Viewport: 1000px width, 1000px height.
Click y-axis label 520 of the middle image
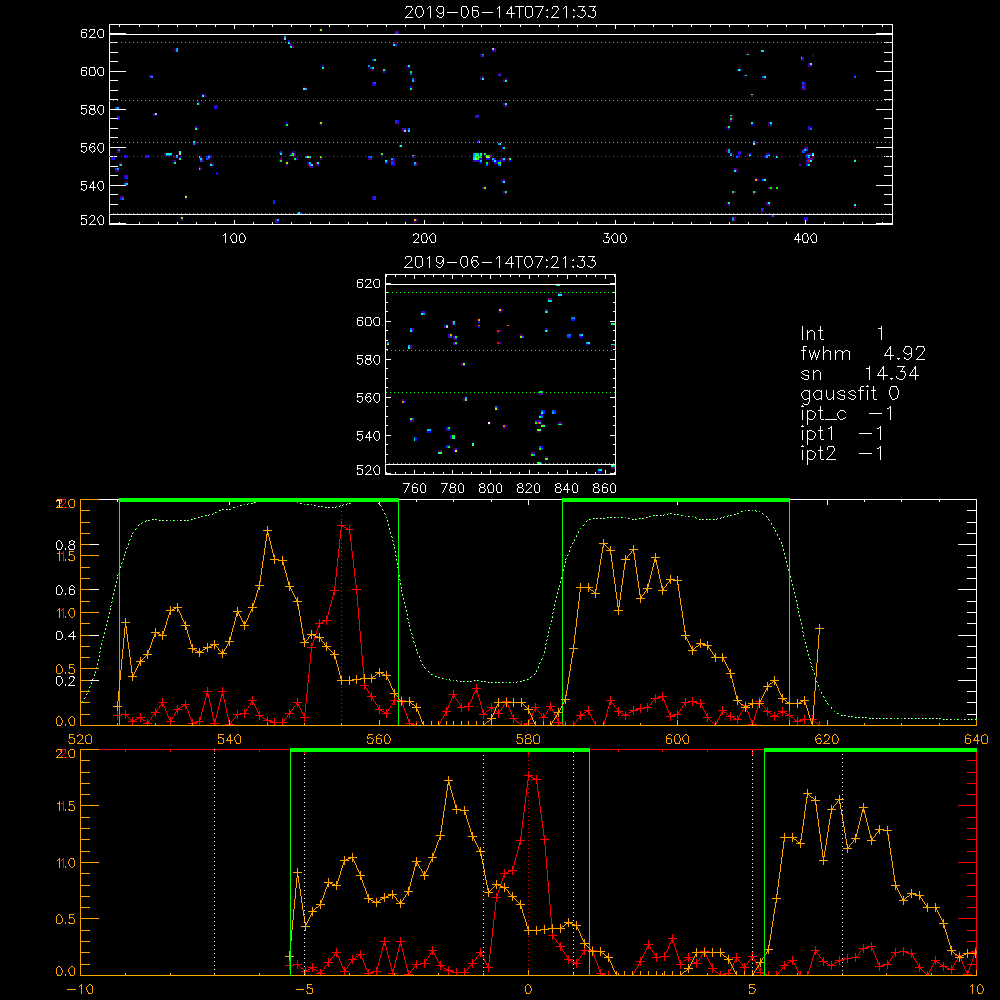(x=368, y=470)
